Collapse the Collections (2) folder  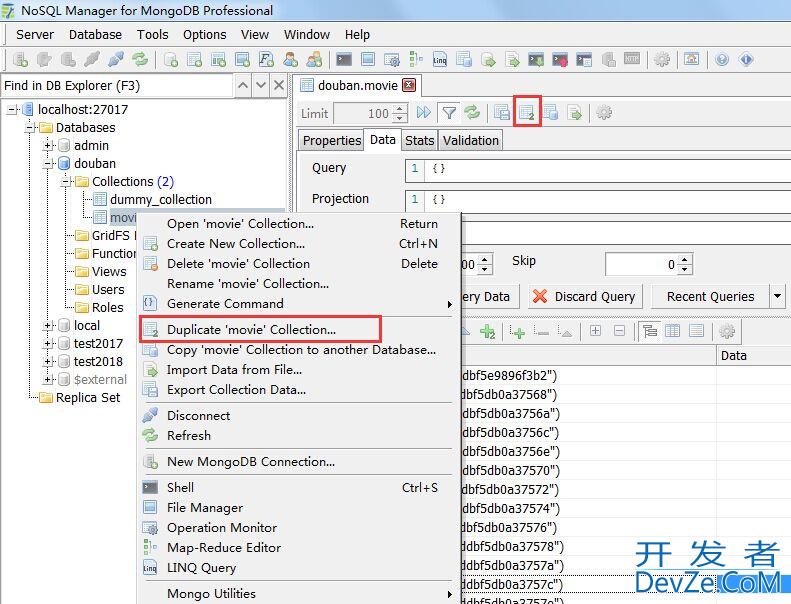(x=67, y=182)
